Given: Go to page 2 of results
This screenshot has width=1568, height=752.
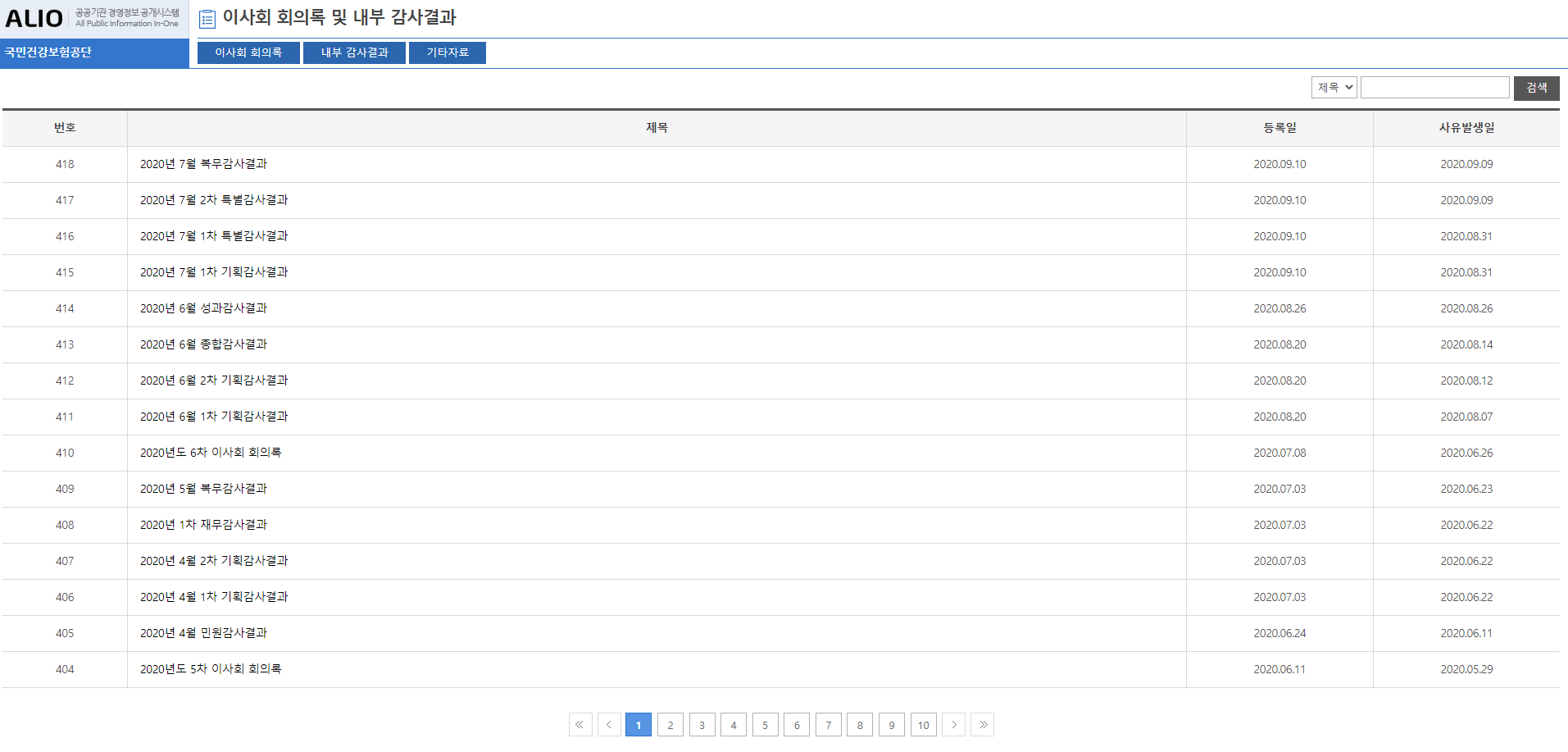Looking at the screenshot, I should click(670, 725).
